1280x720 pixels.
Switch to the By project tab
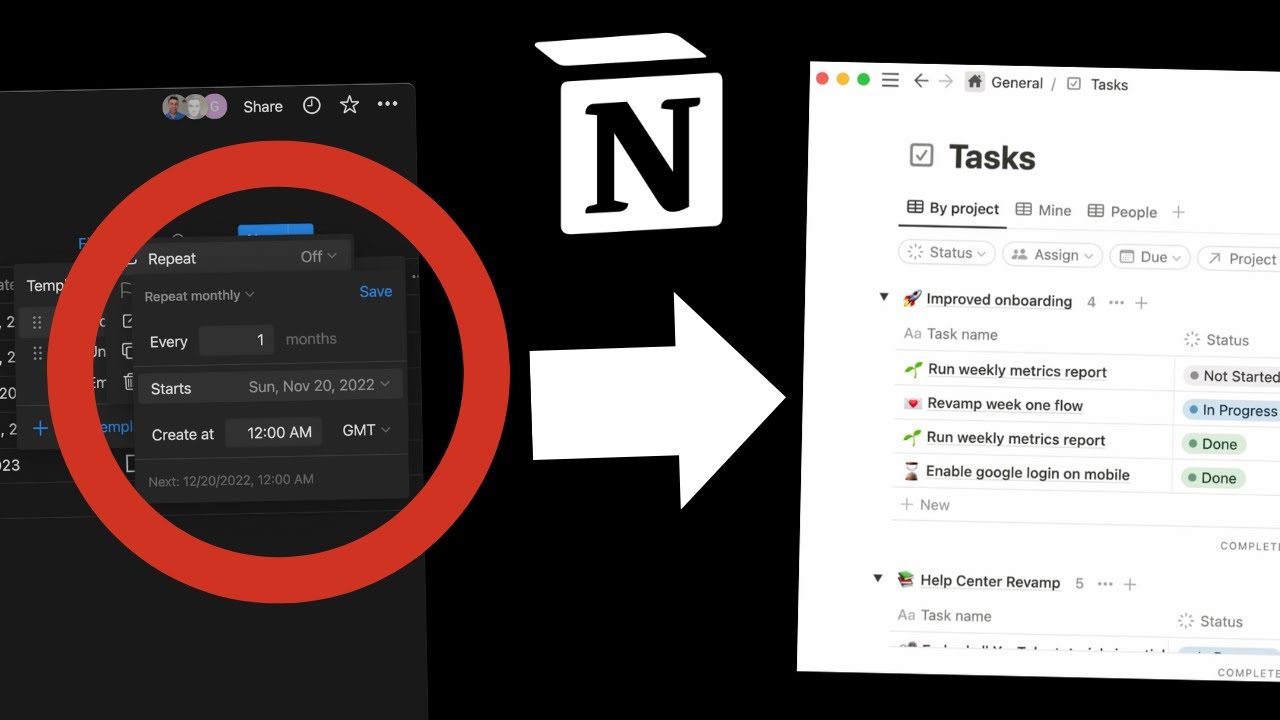coord(953,208)
